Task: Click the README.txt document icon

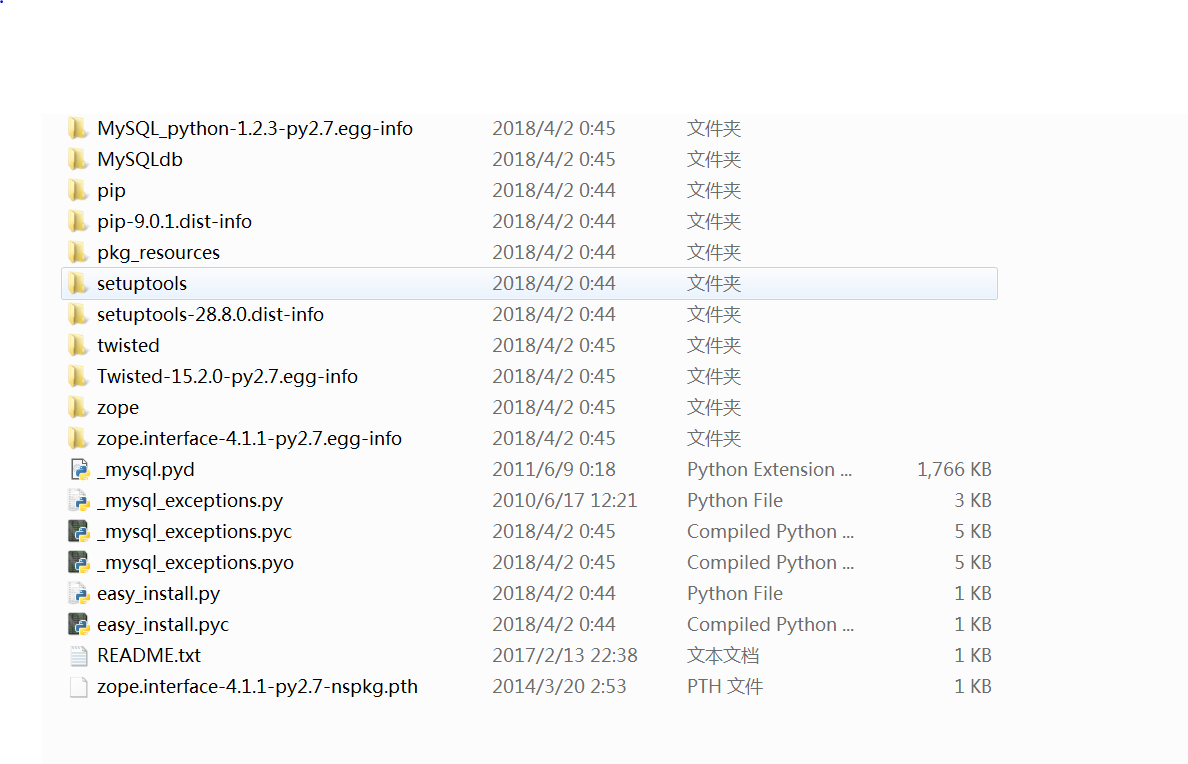Action: tap(79, 656)
